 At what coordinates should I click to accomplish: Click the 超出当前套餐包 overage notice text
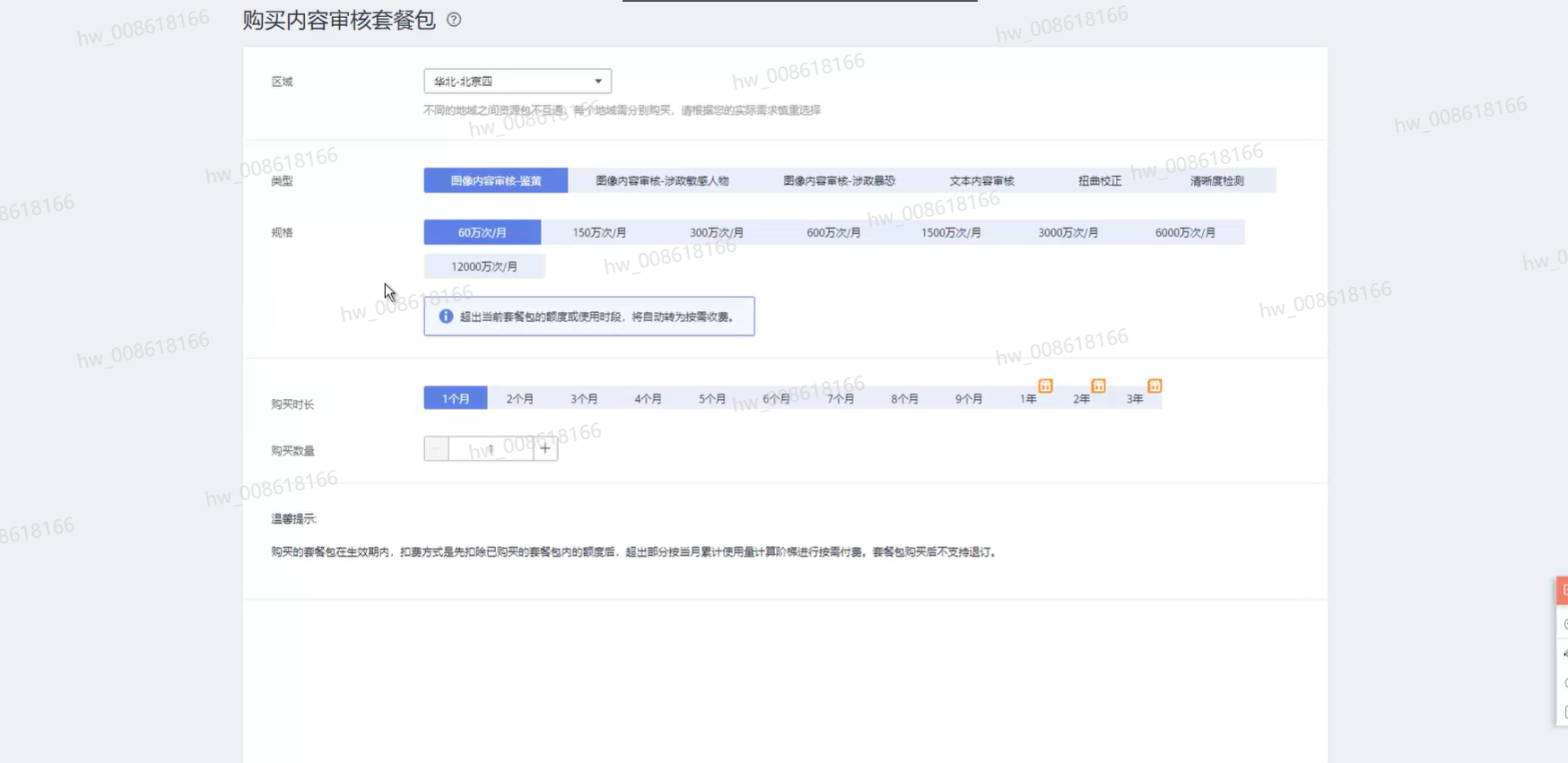pyautogui.click(x=598, y=316)
